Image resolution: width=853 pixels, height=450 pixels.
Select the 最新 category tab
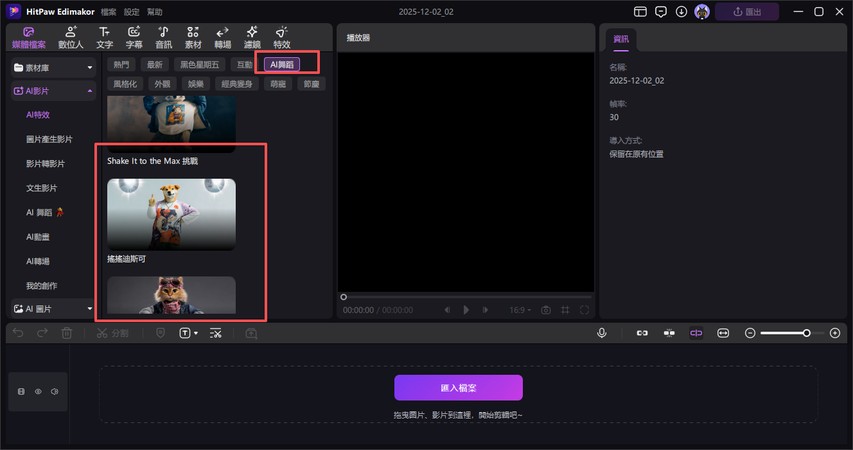tap(154, 64)
